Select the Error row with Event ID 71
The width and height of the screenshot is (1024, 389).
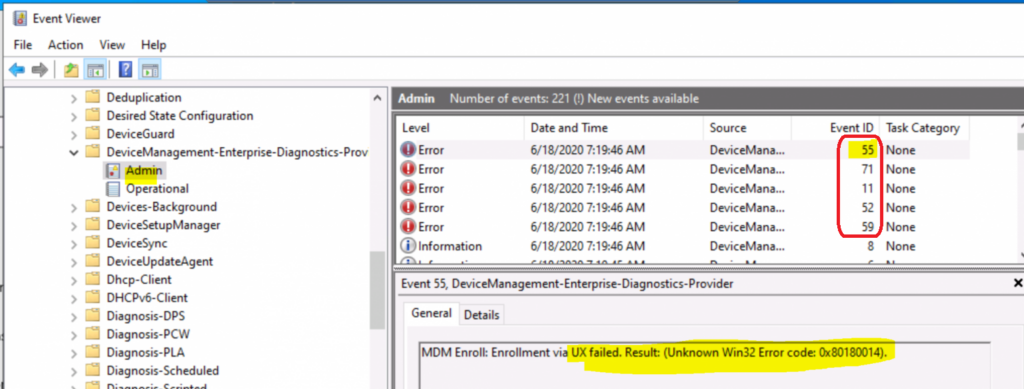tap(682, 169)
